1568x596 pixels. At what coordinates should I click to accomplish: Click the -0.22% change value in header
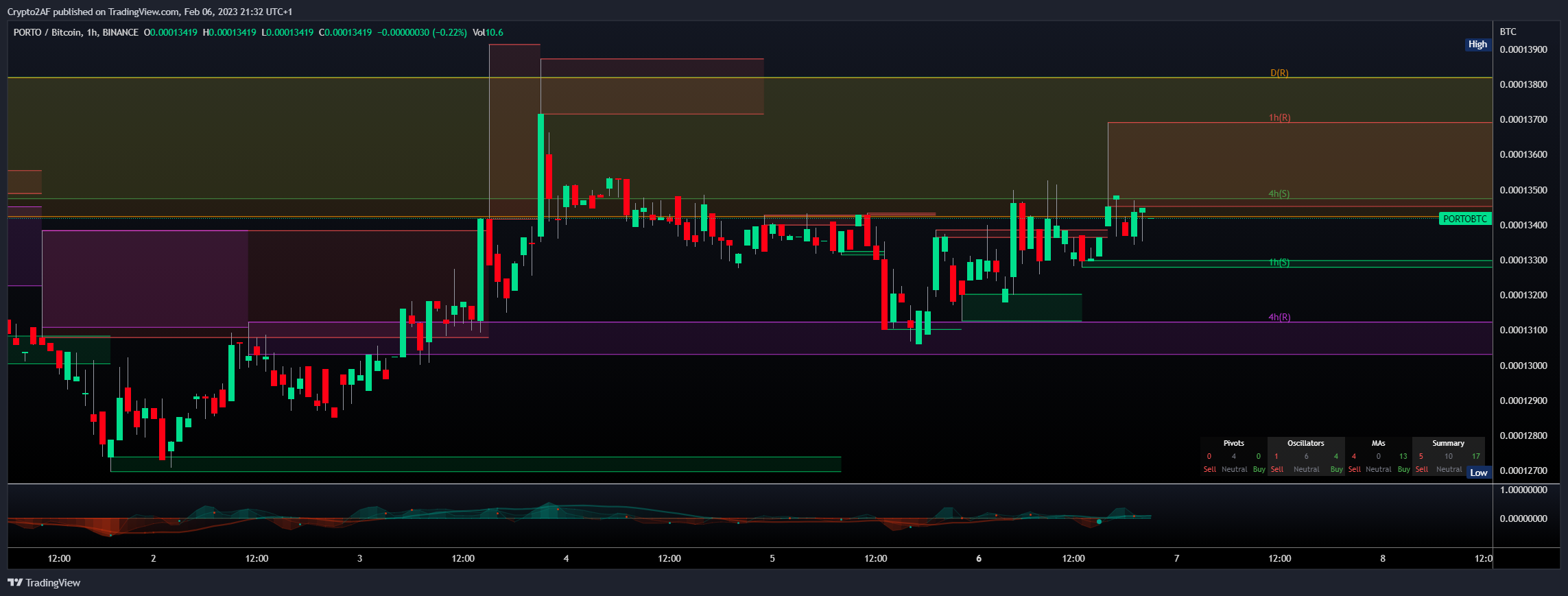[x=449, y=32]
